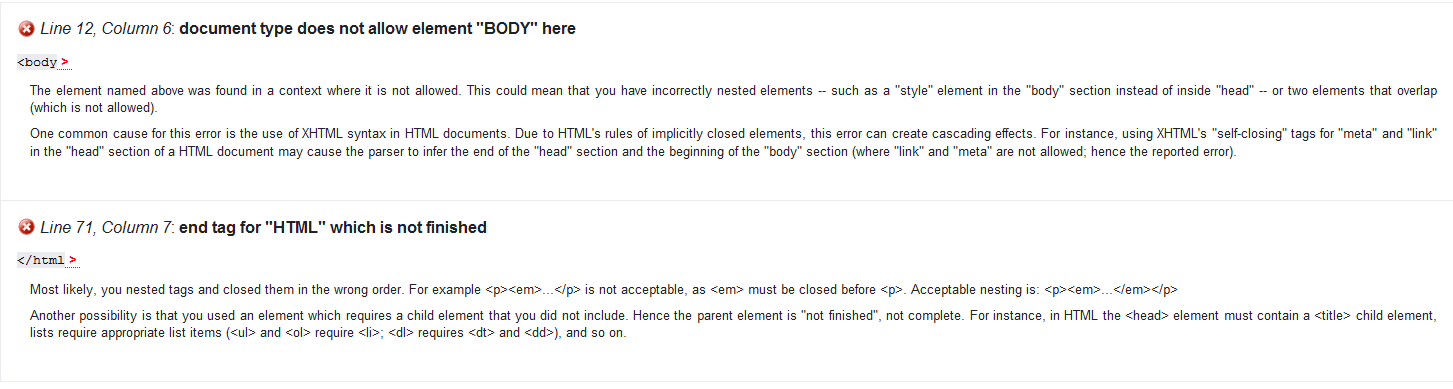Click the red arrow after the <body code
The image size is (1453, 389).
click(x=64, y=63)
